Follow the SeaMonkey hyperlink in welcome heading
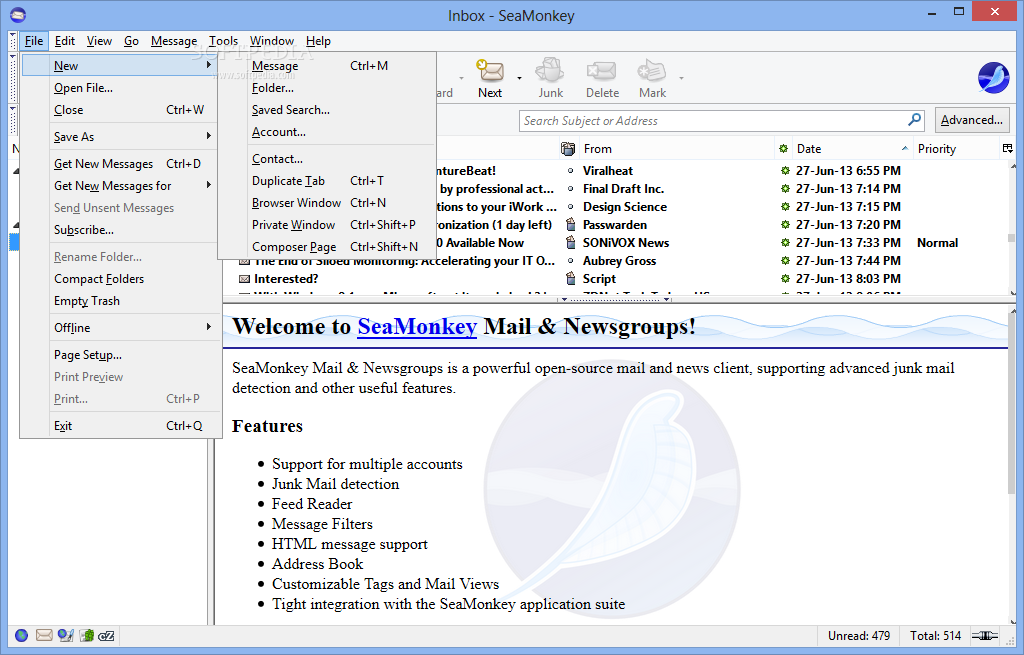1024x655 pixels. pyautogui.click(x=417, y=326)
